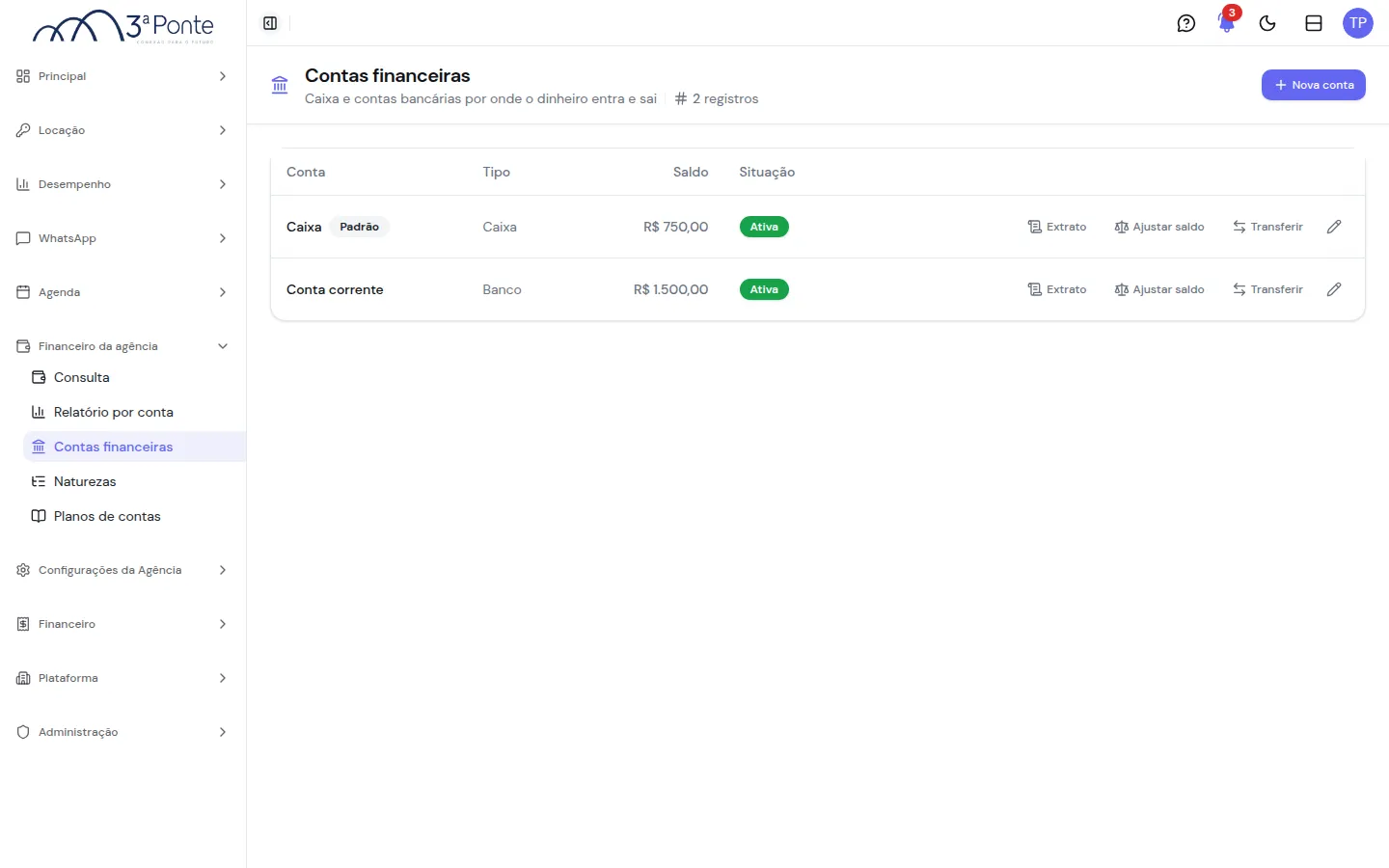Adjust balance of Conta corrente
The image size is (1389, 868).
pos(1159,289)
